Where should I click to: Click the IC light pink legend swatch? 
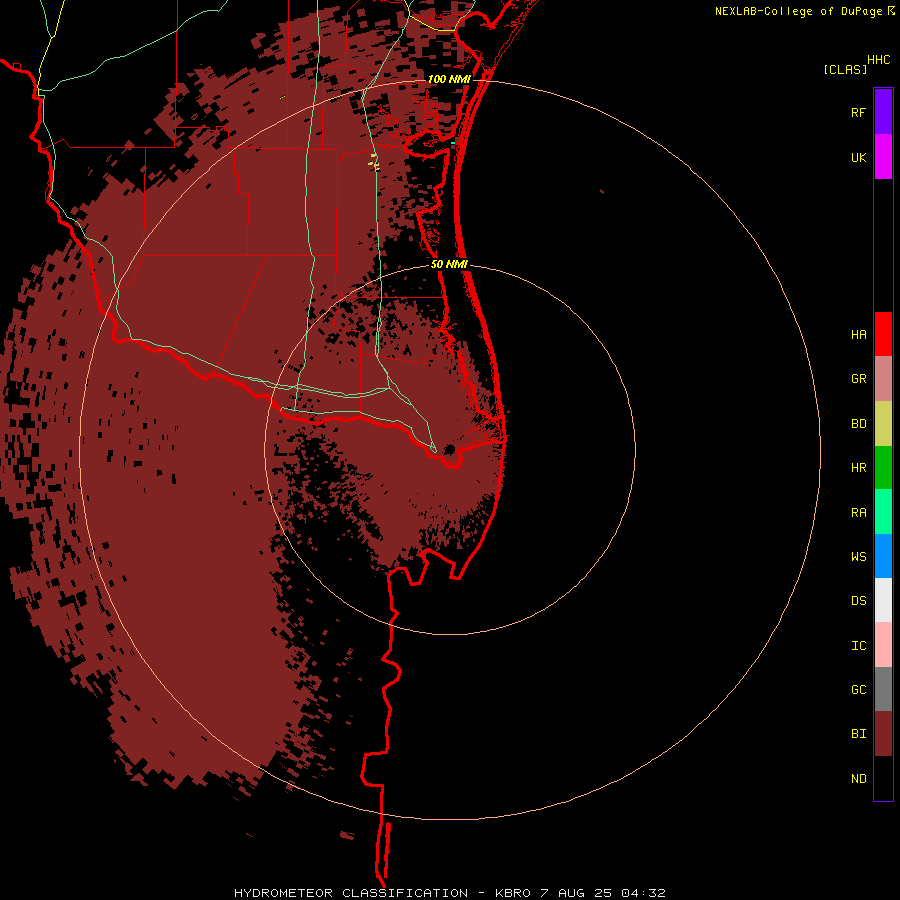click(883, 645)
